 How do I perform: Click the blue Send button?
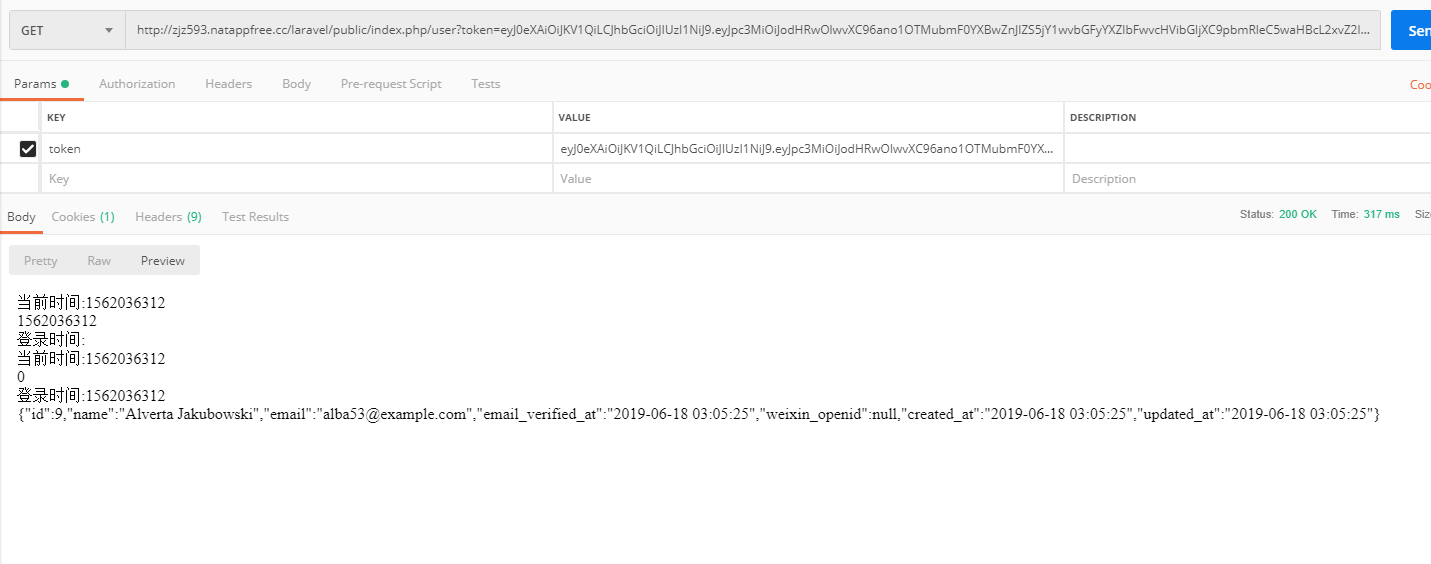point(1411,30)
